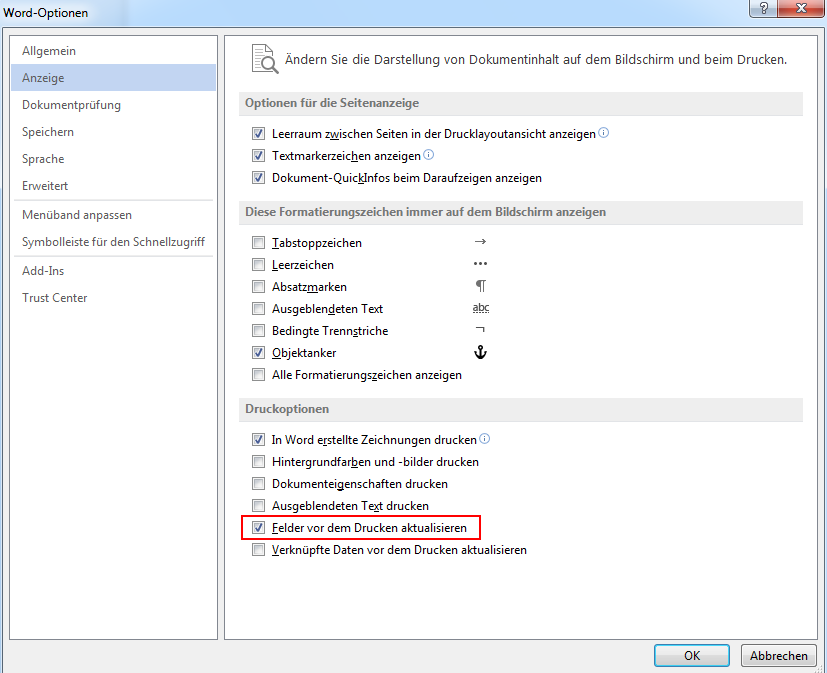Disable Dokument-QuickInfos beim Daraufzeigen anzeigen

coord(258,178)
